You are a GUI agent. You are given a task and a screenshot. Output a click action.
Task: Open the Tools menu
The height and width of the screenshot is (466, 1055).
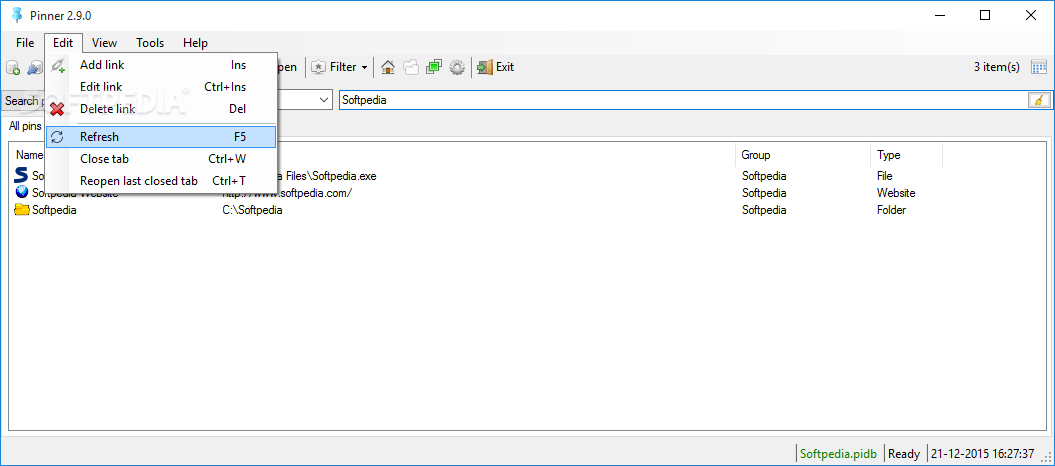tap(150, 43)
